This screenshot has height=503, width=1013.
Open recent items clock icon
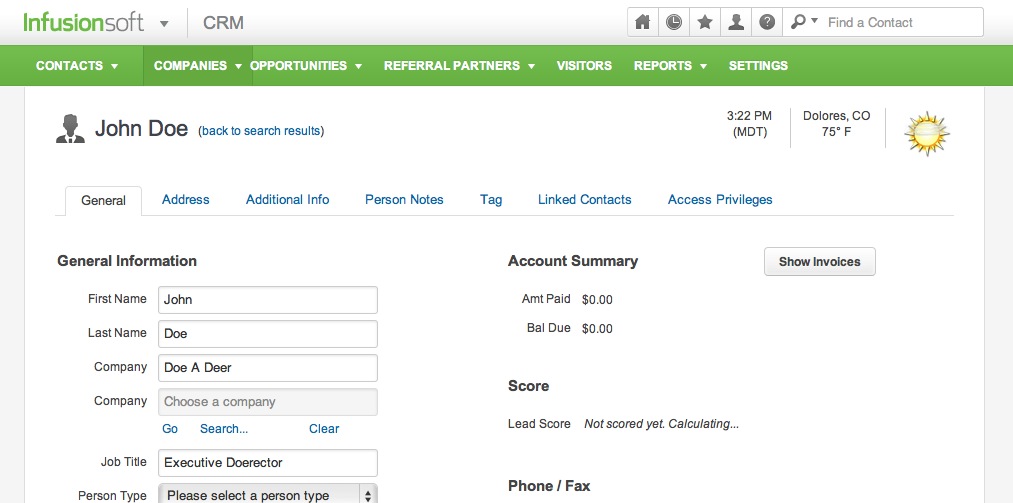(x=674, y=23)
